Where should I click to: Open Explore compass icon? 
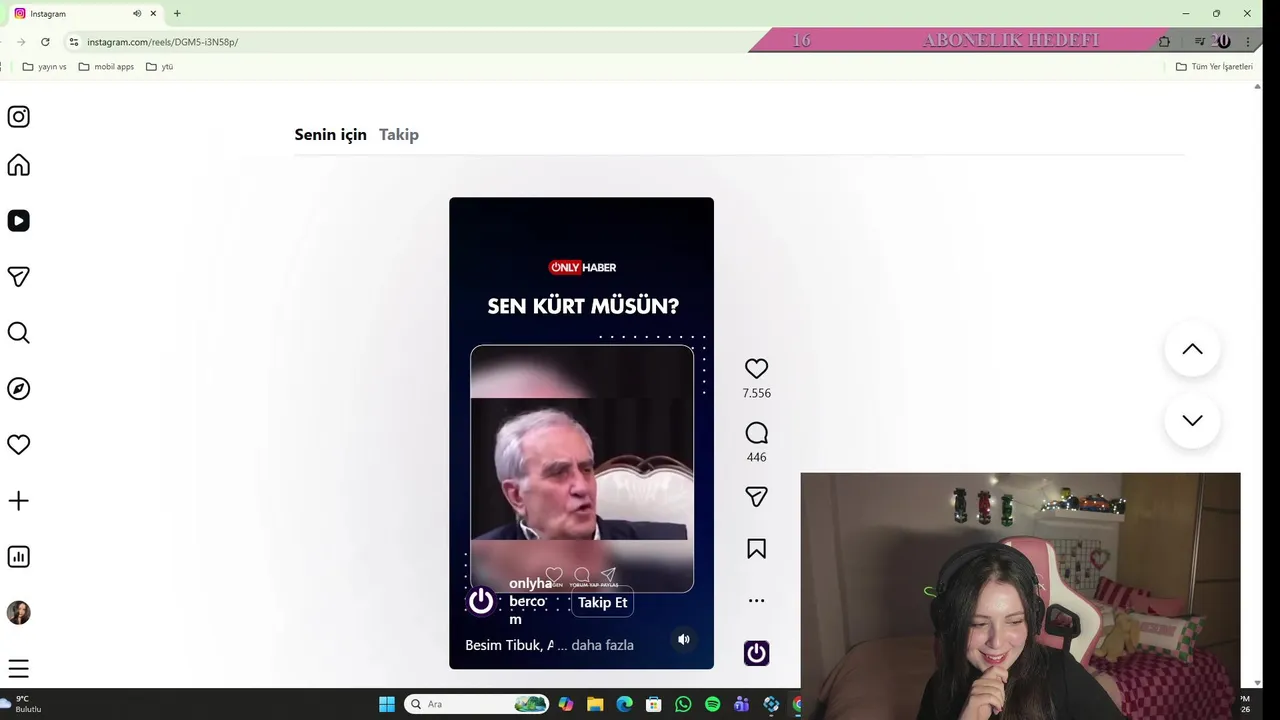(18, 389)
